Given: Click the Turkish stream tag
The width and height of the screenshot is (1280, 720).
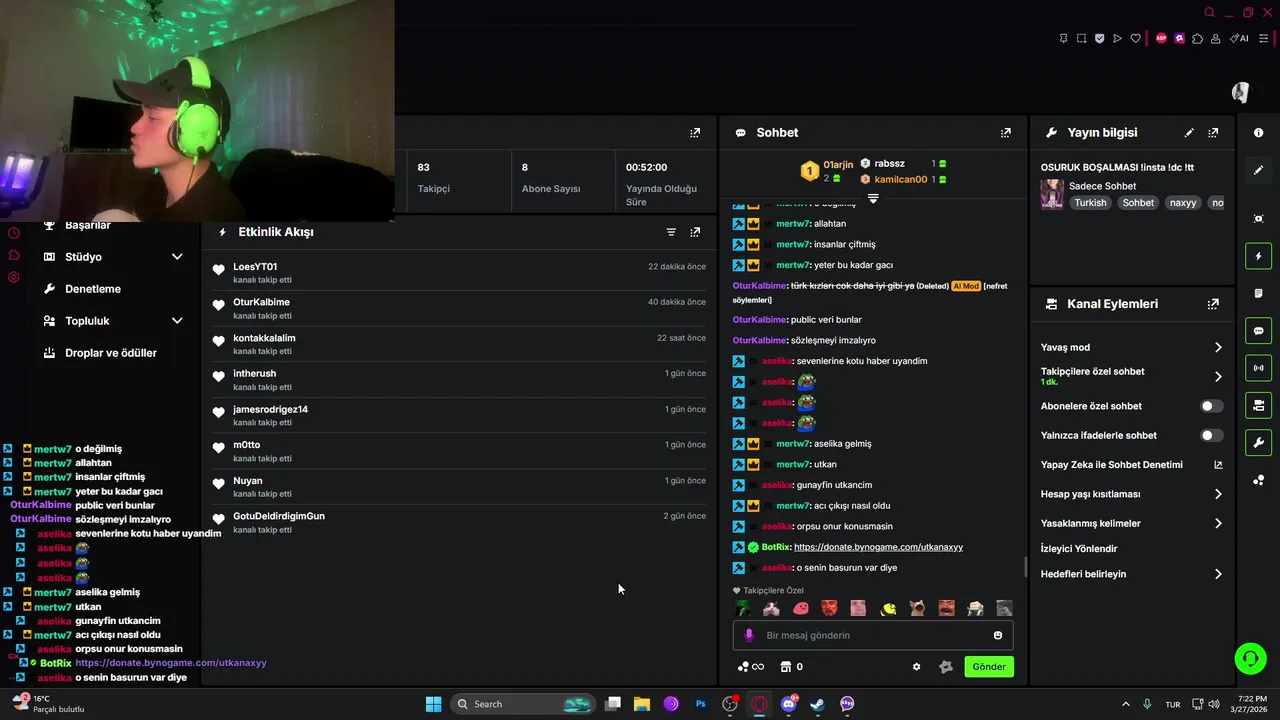Looking at the screenshot, I should point(1090,203).
